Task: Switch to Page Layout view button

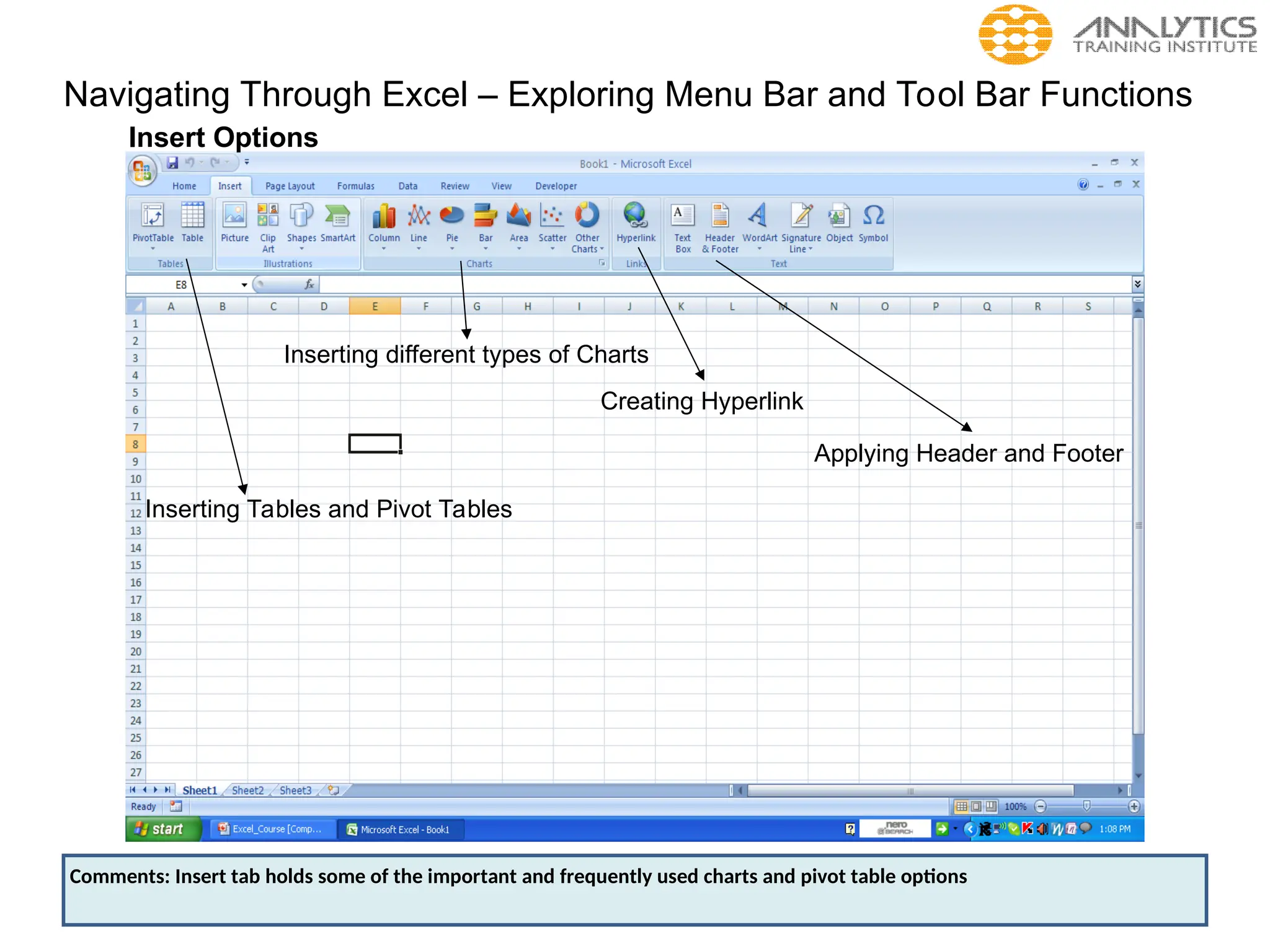Action: coord(976,806)
